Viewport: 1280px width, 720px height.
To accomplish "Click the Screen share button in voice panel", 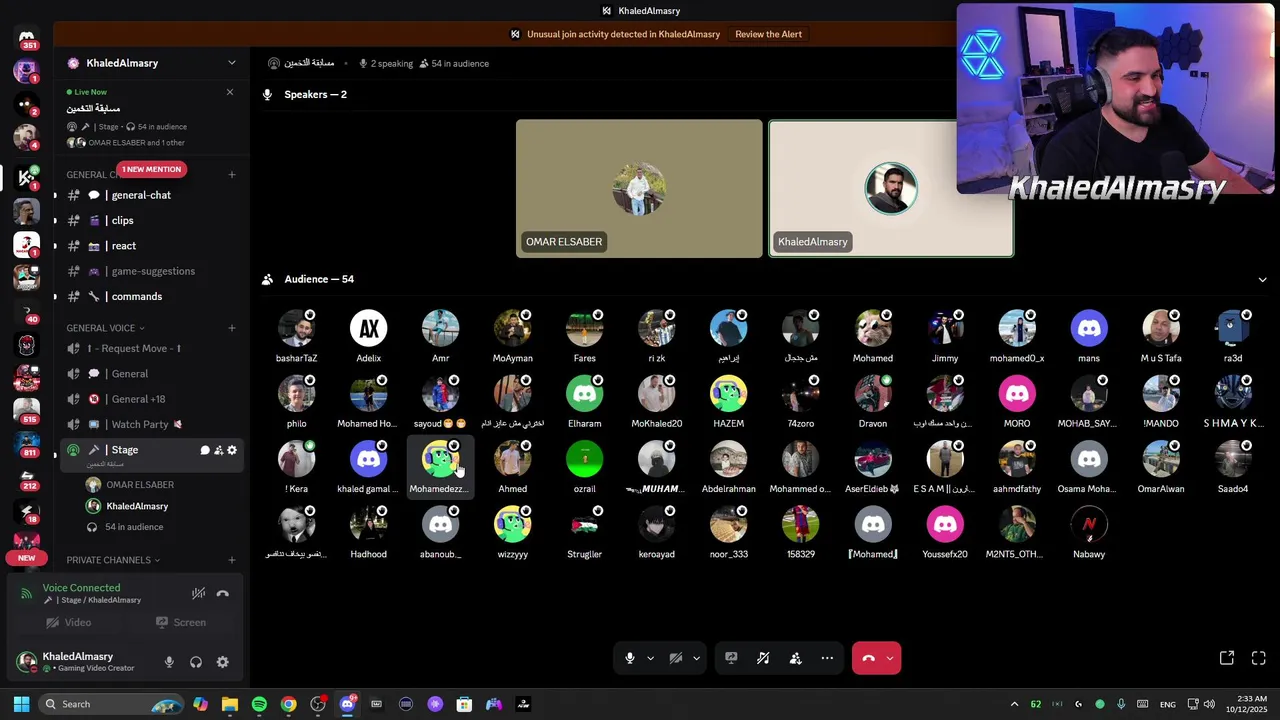I will [181, 622].
